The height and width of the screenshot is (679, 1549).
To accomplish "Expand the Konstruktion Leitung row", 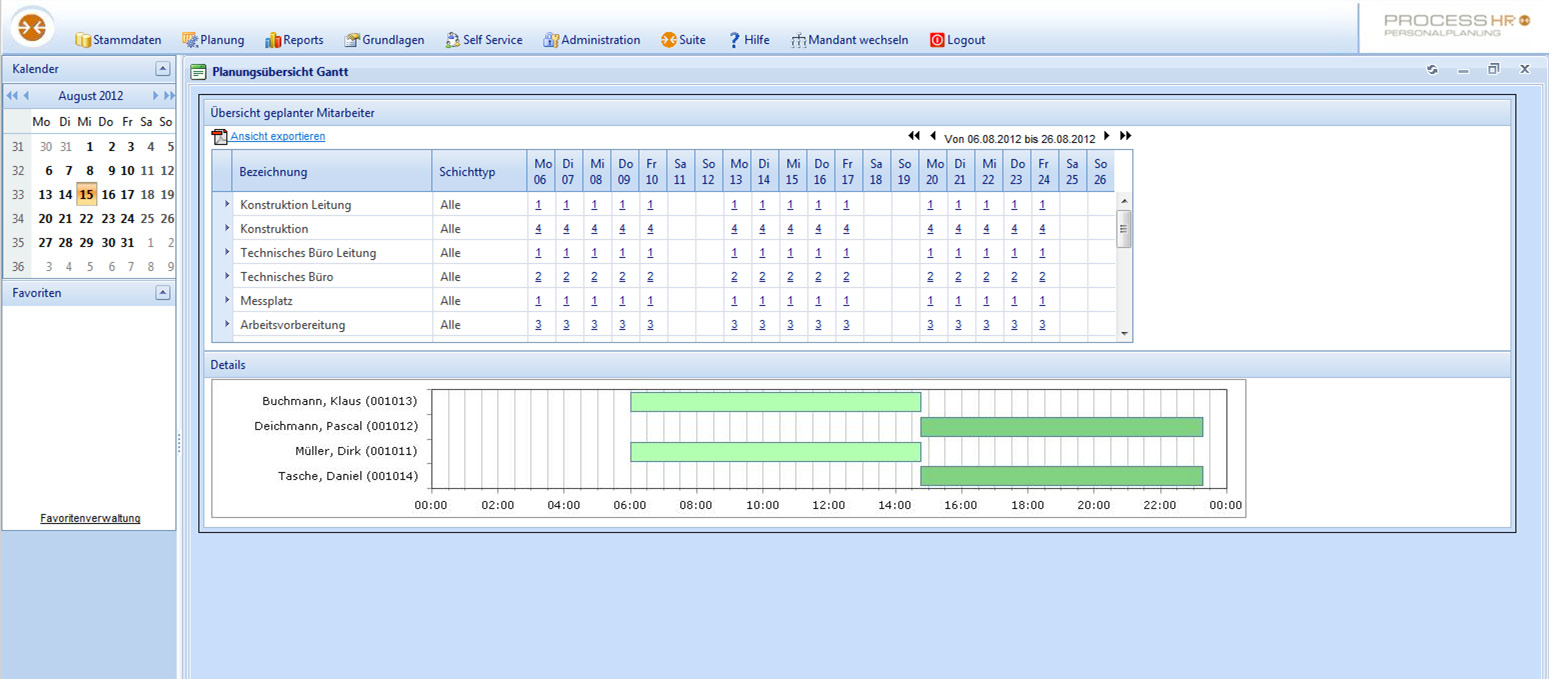I will pyautogui.click(x=227, y=204).
